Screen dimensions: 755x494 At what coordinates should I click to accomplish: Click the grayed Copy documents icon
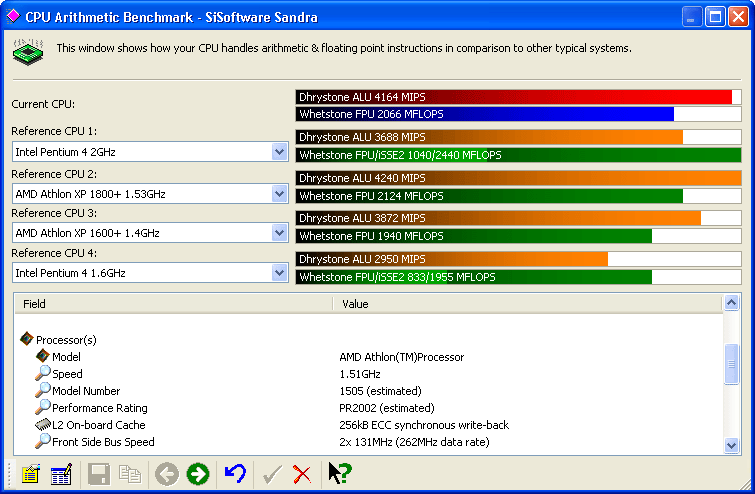tap(130, 474)
